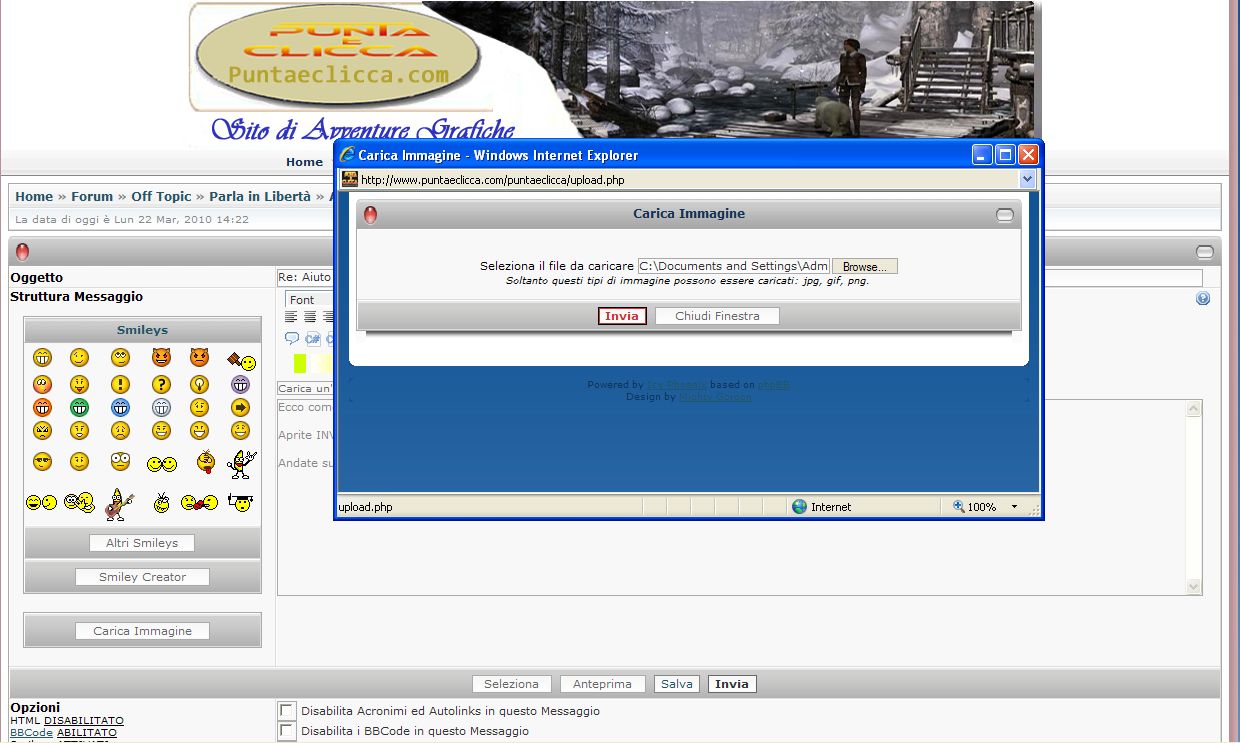Insert the sad frowning smiley
This screenshot has height=743, width=1240.
(x=121, y=431)
